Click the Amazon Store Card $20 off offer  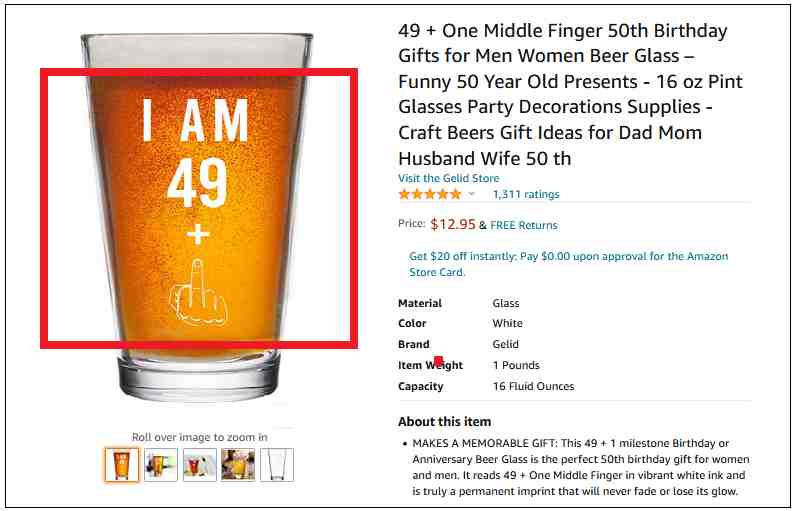(569, 264)
